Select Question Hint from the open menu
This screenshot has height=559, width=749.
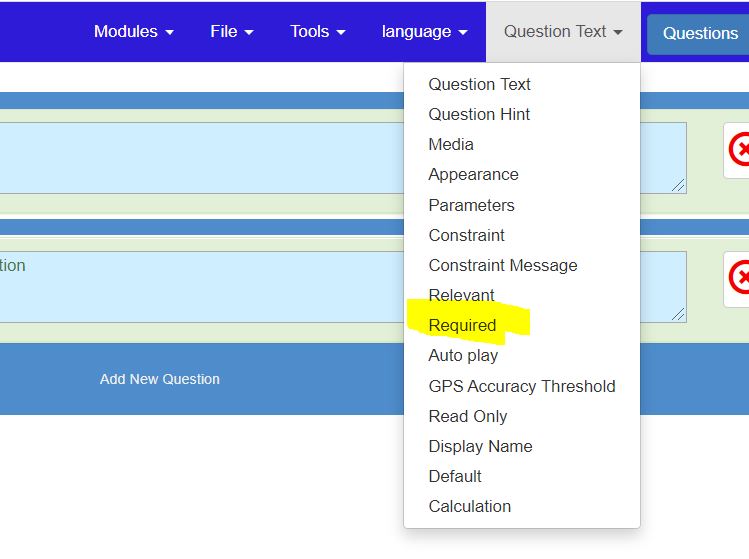[x=479, y=114]
